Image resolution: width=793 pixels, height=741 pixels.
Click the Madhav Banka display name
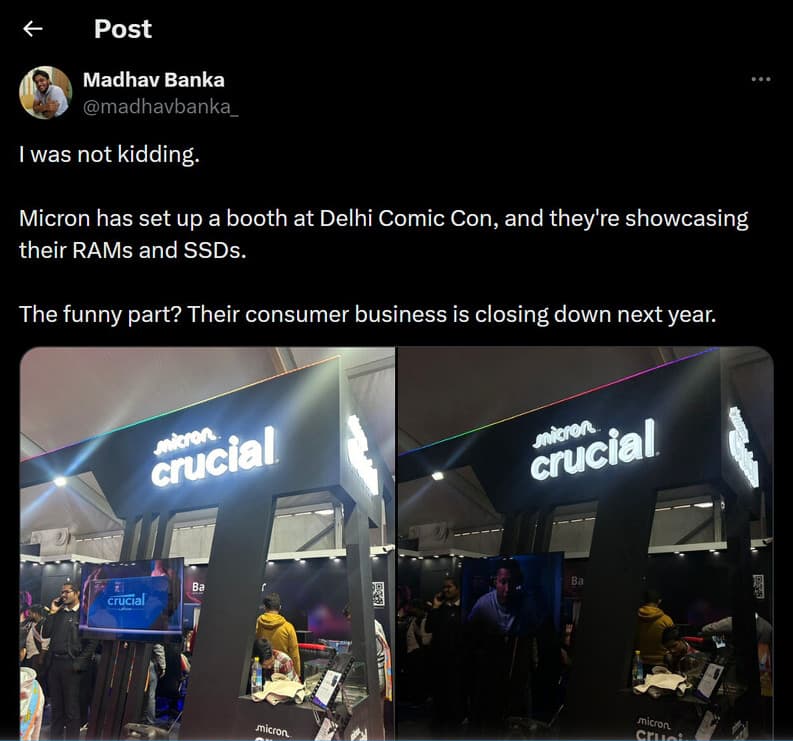(154, 80)
